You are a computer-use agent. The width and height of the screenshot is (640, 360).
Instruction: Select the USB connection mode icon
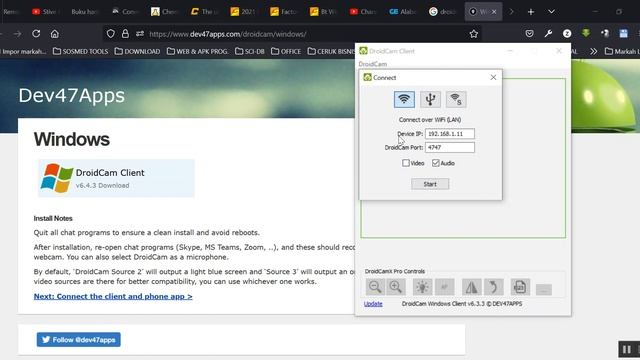click(430, 99)
